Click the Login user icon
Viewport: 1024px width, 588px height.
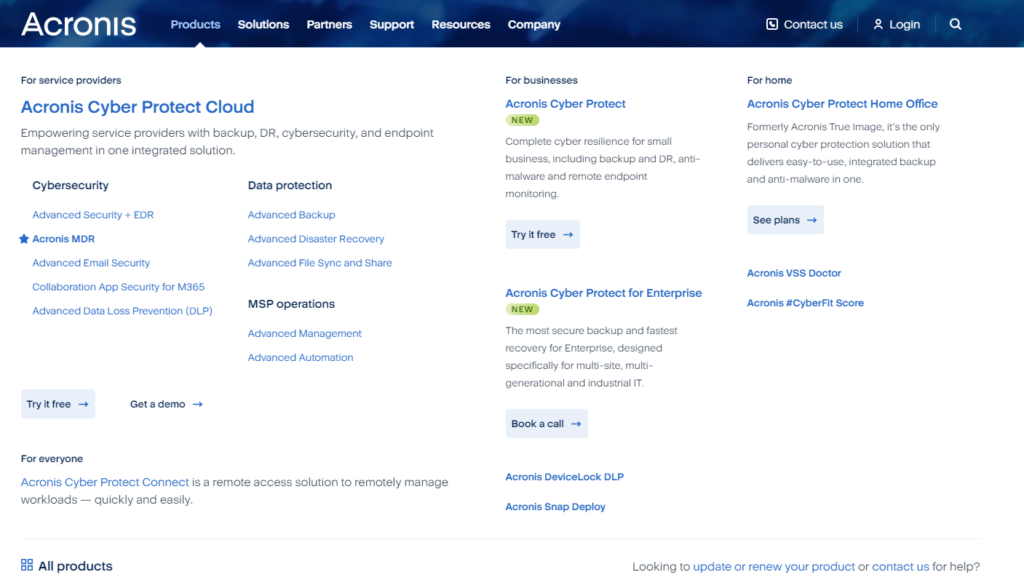pyautogui.click(x=878, y=24)
